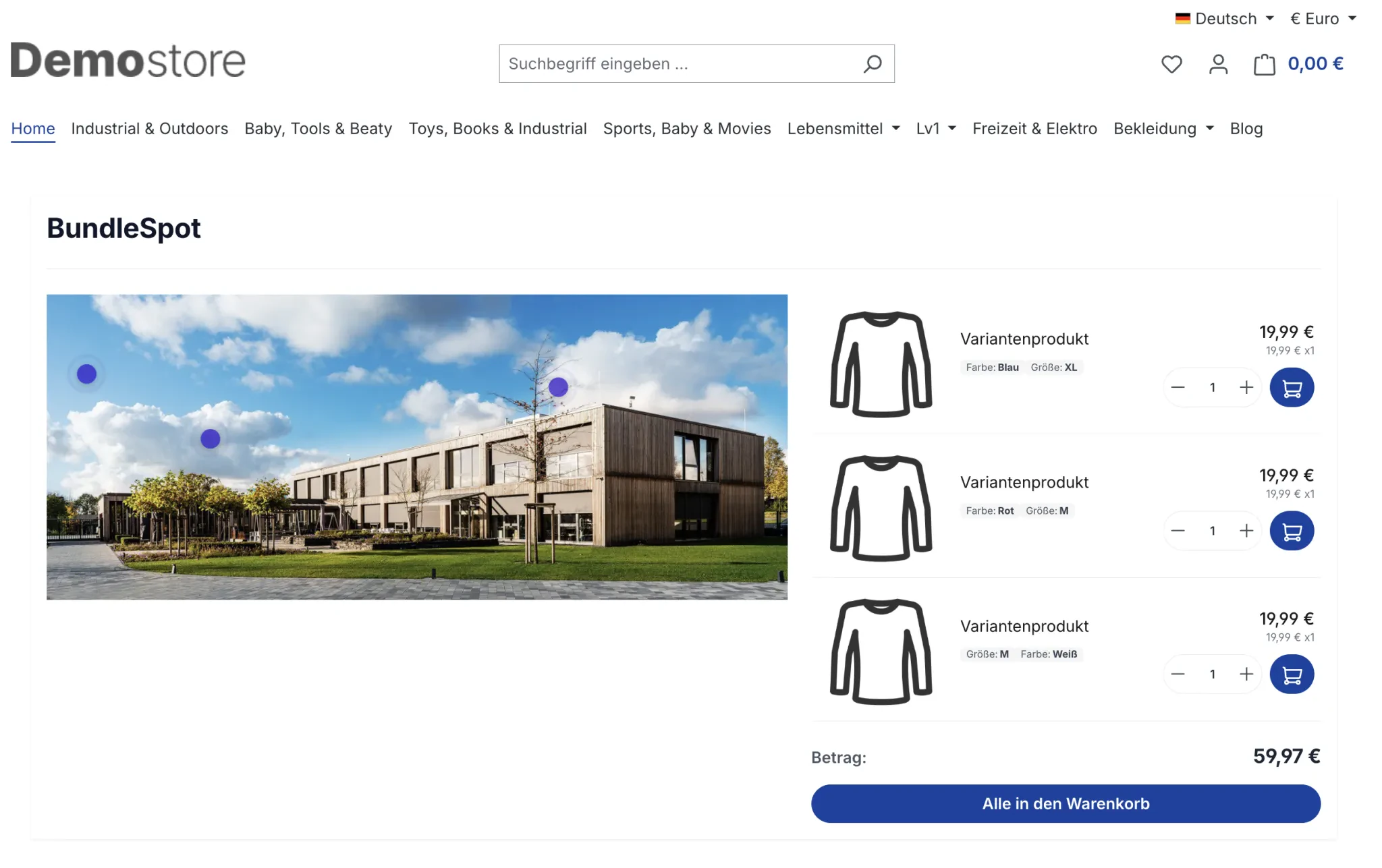Increase quantity of blue XL product
Image resolution: width=1382 pixels, height=868 pixels.
(1246, 387)
